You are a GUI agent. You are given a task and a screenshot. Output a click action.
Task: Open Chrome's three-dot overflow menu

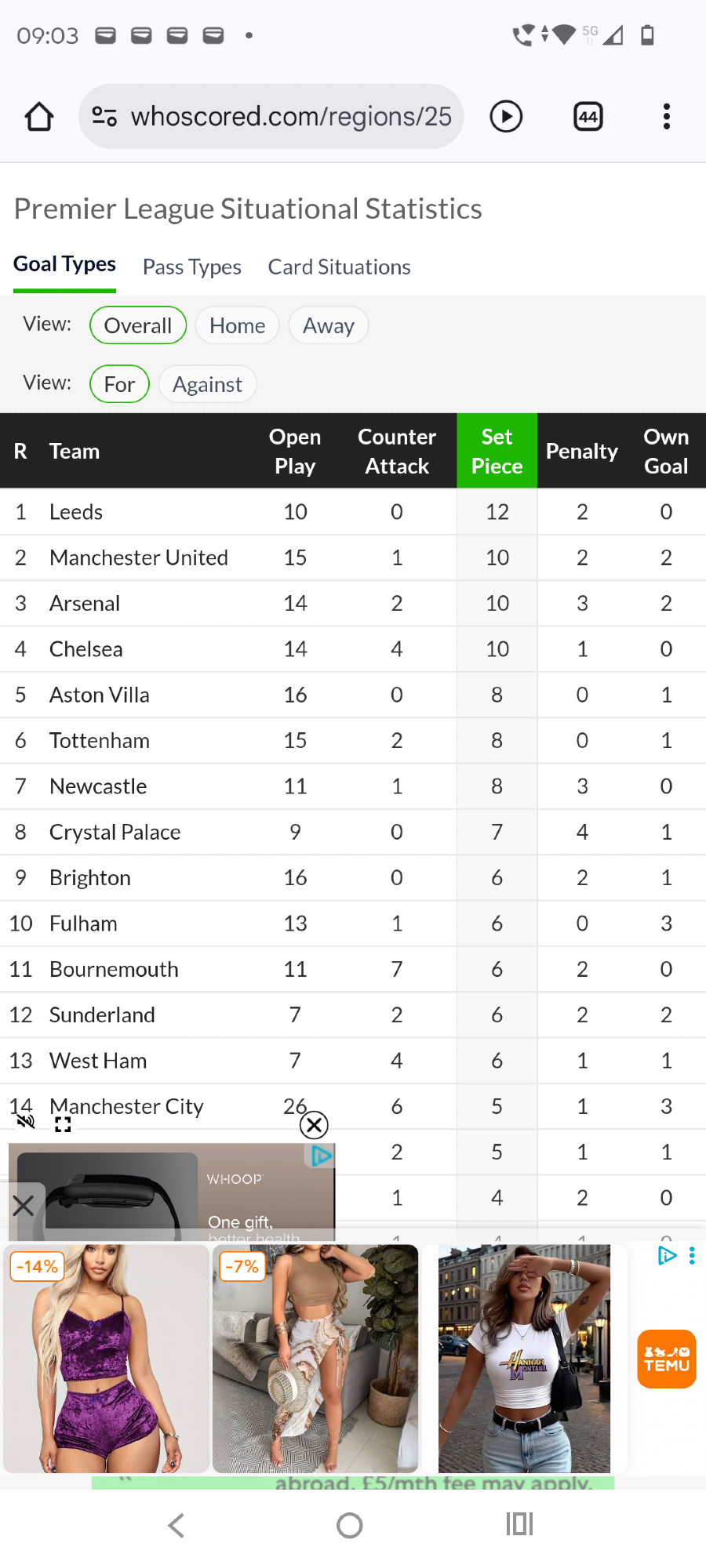(x=666, y=117)
